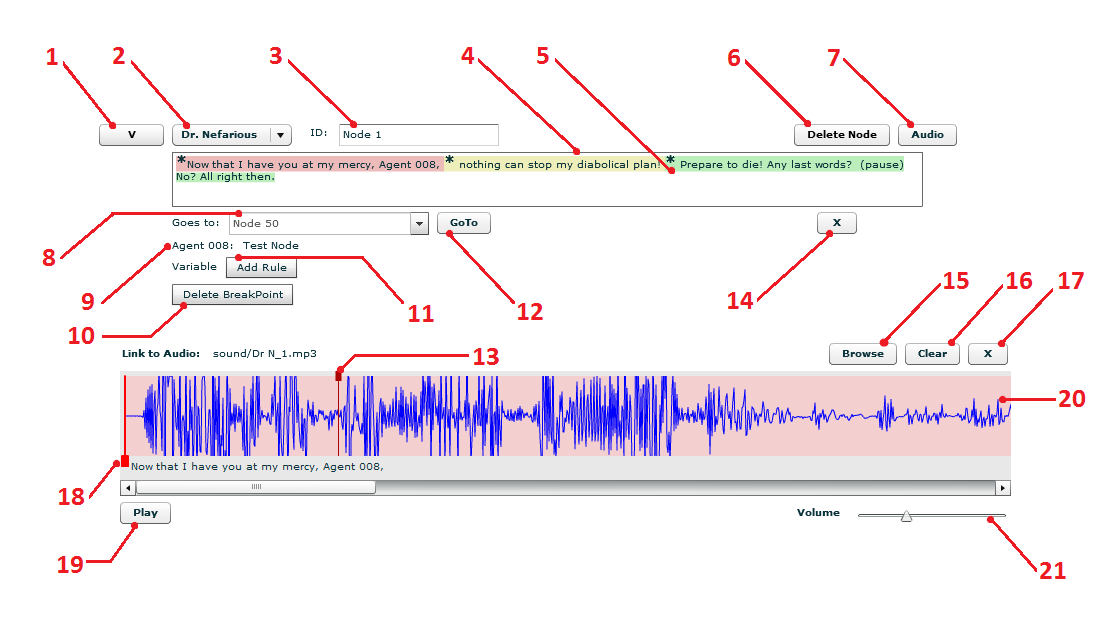Click the 'No? All right then.' text line
Screen dimensions: 1116x623
pyautogui.click(x=225, y=177)
